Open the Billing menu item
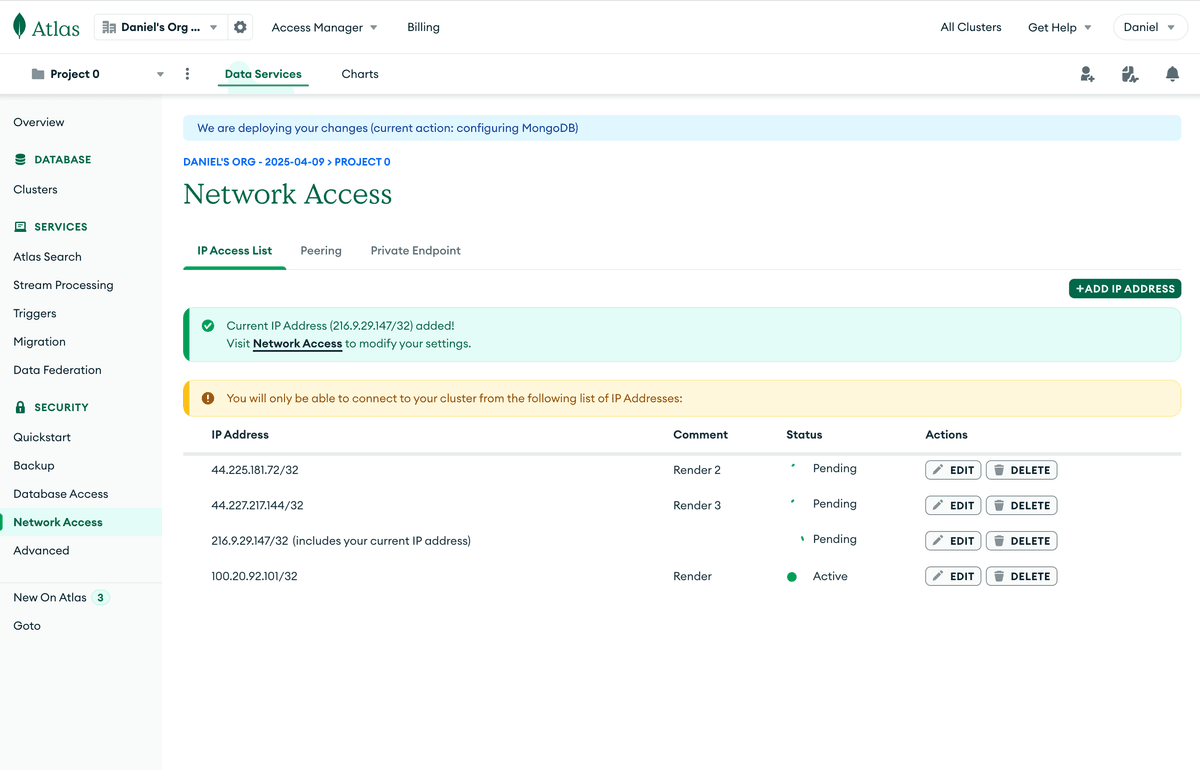This screenshot has height=770, width=1200. (x=423, y=27)
